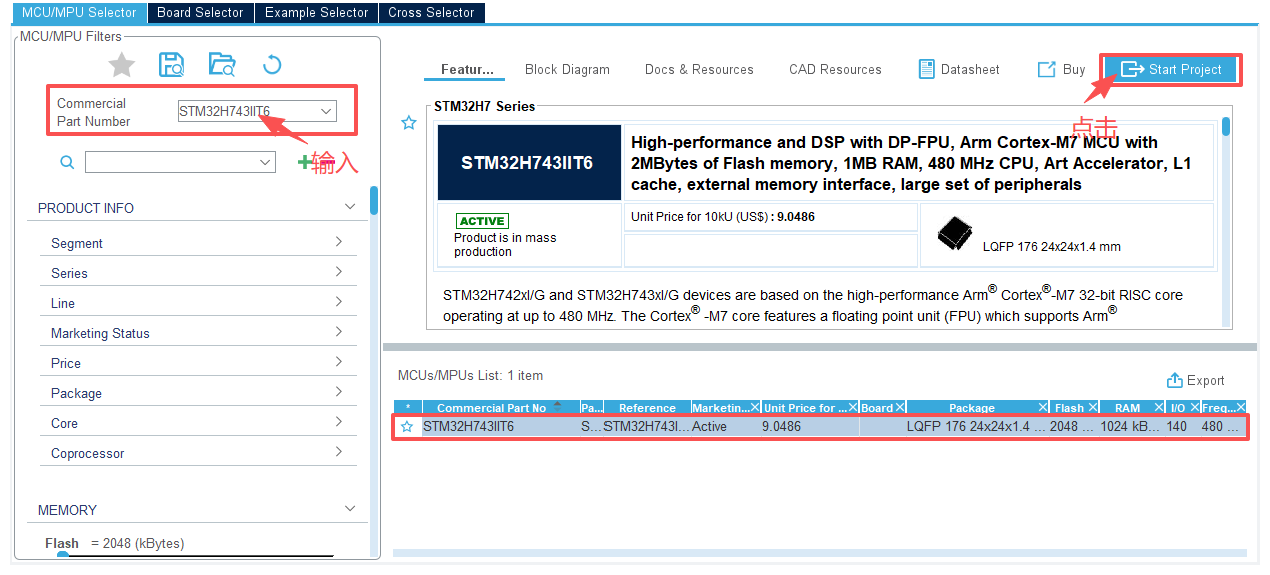Click the Datasheet document icon
1270x575 pixels.
(927, 69)
